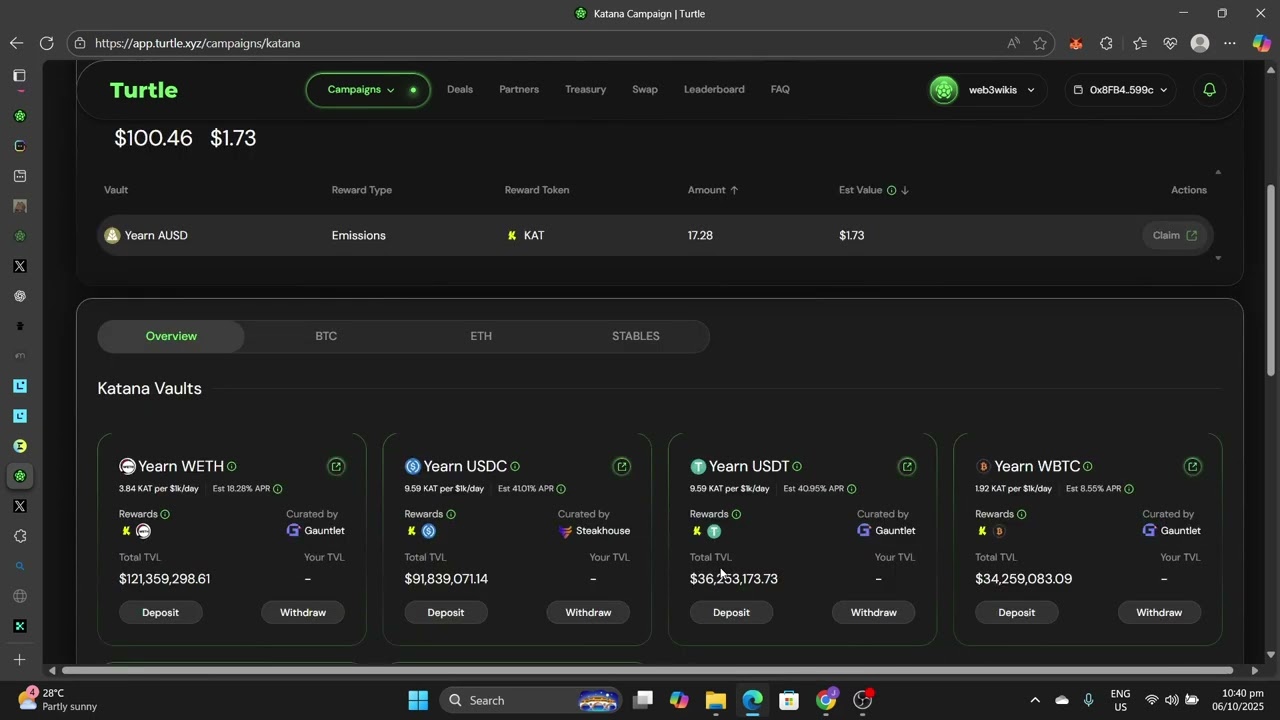Click plus icon at sidebar bottom

[19, 660]
